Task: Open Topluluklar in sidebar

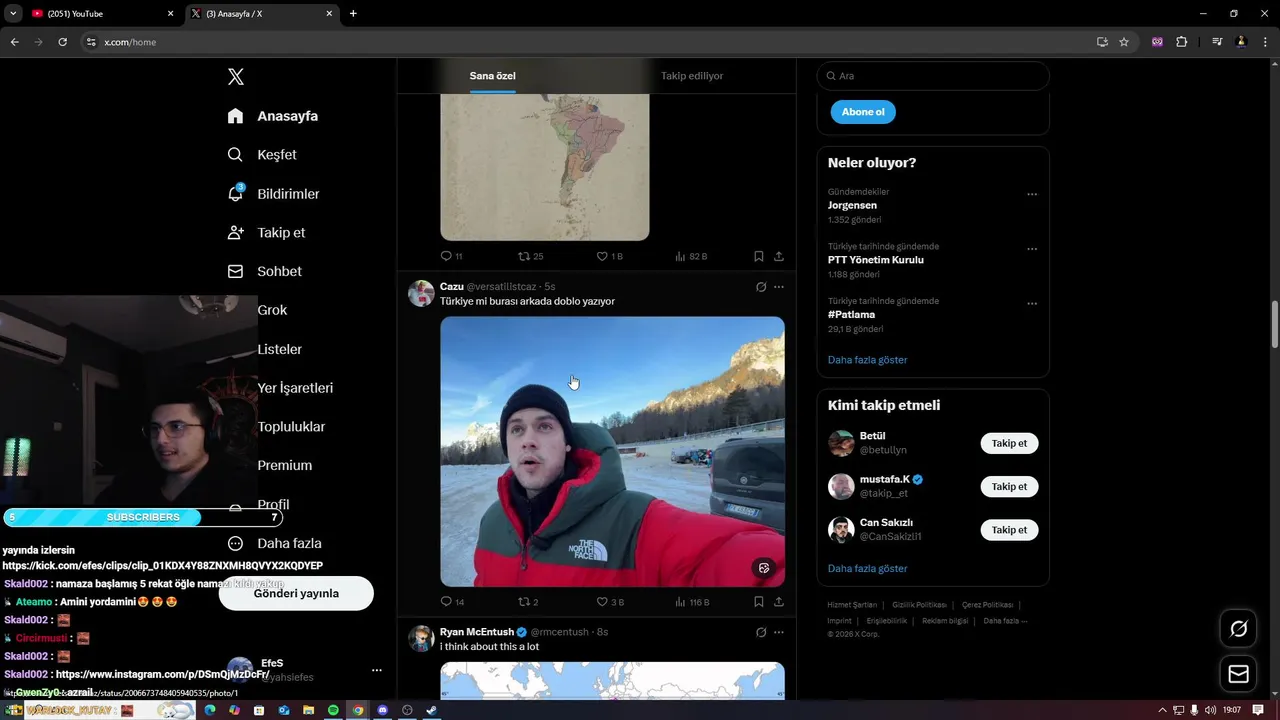Action: click(x=291, y=427)
